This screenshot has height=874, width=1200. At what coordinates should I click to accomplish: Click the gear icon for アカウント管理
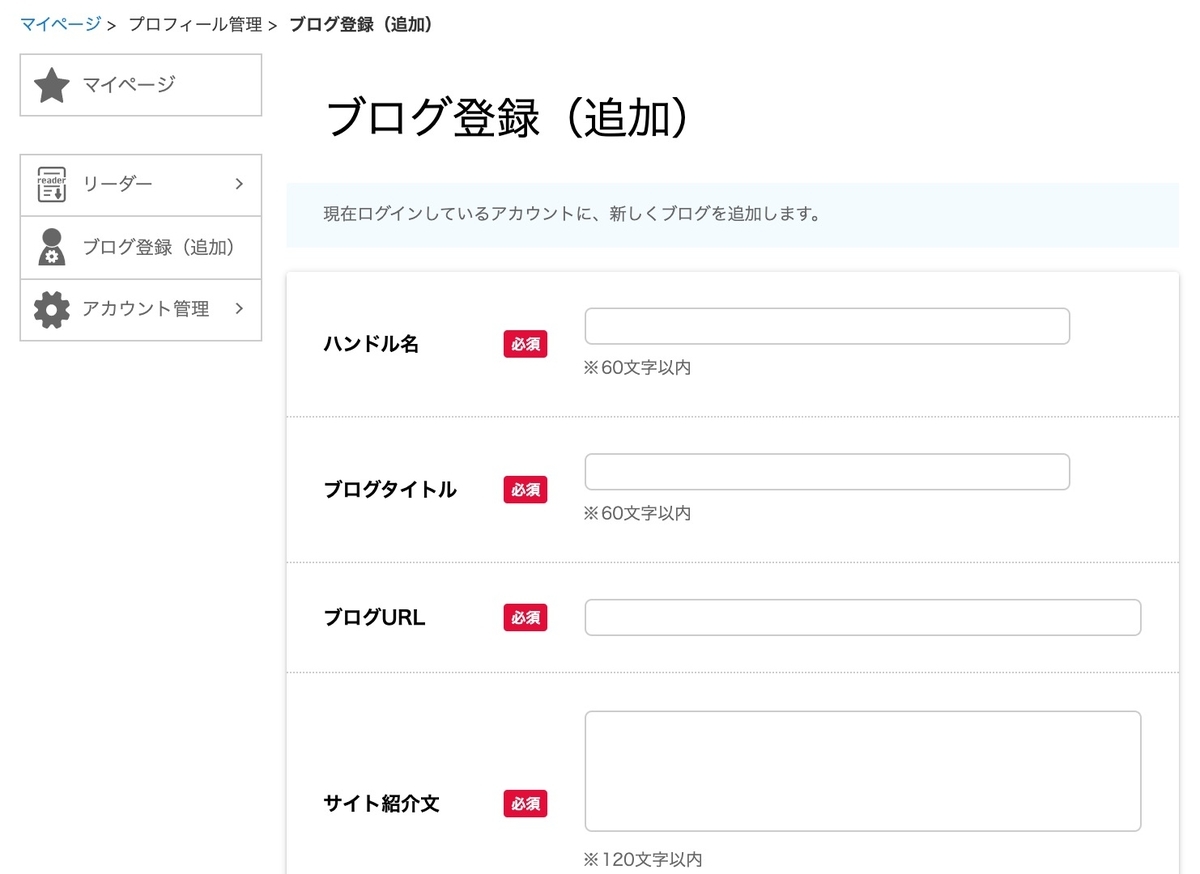pos(51,309)
